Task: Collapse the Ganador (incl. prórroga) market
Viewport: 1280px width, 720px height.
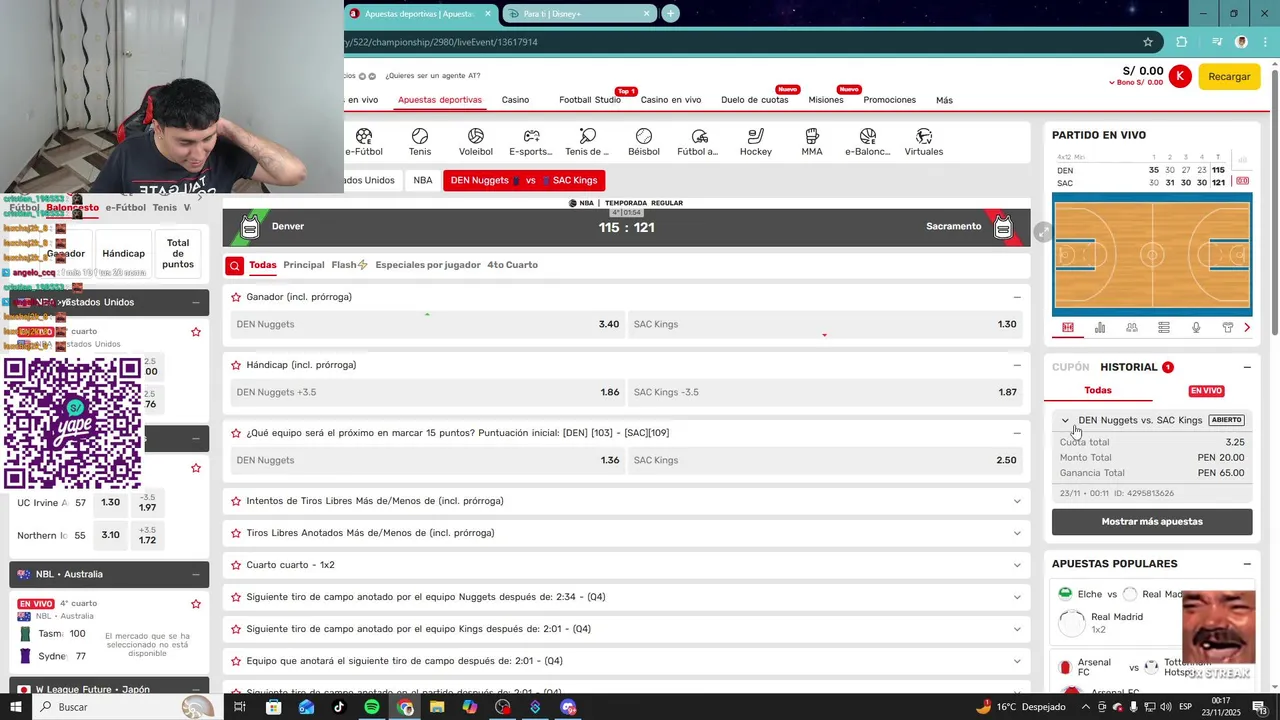Action: click(1017, 297)
